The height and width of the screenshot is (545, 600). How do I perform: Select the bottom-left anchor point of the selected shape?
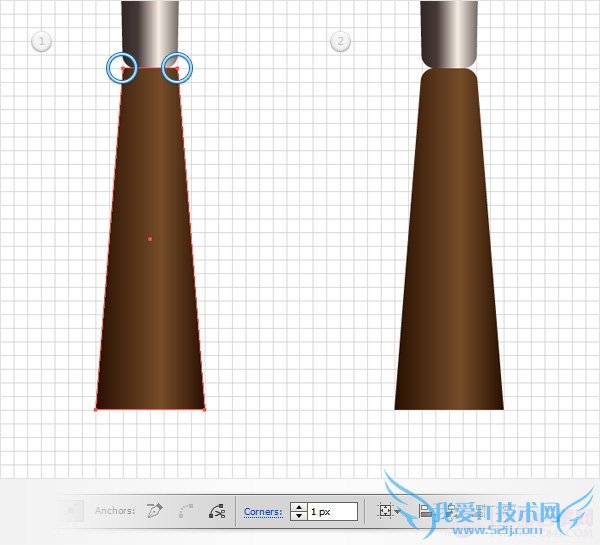coord(96,410)
